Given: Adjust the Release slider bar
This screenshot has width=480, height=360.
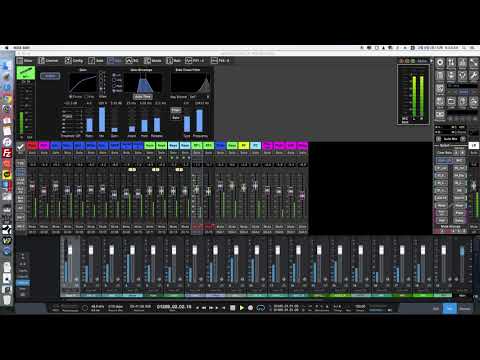Looking at the screenshot, I should pyautogui.click(x=157, y=124).
